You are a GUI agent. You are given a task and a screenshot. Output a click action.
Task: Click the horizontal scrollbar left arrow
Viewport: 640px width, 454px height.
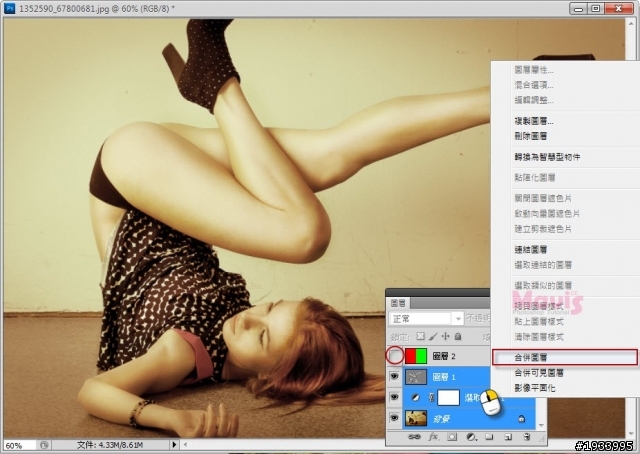185,444
